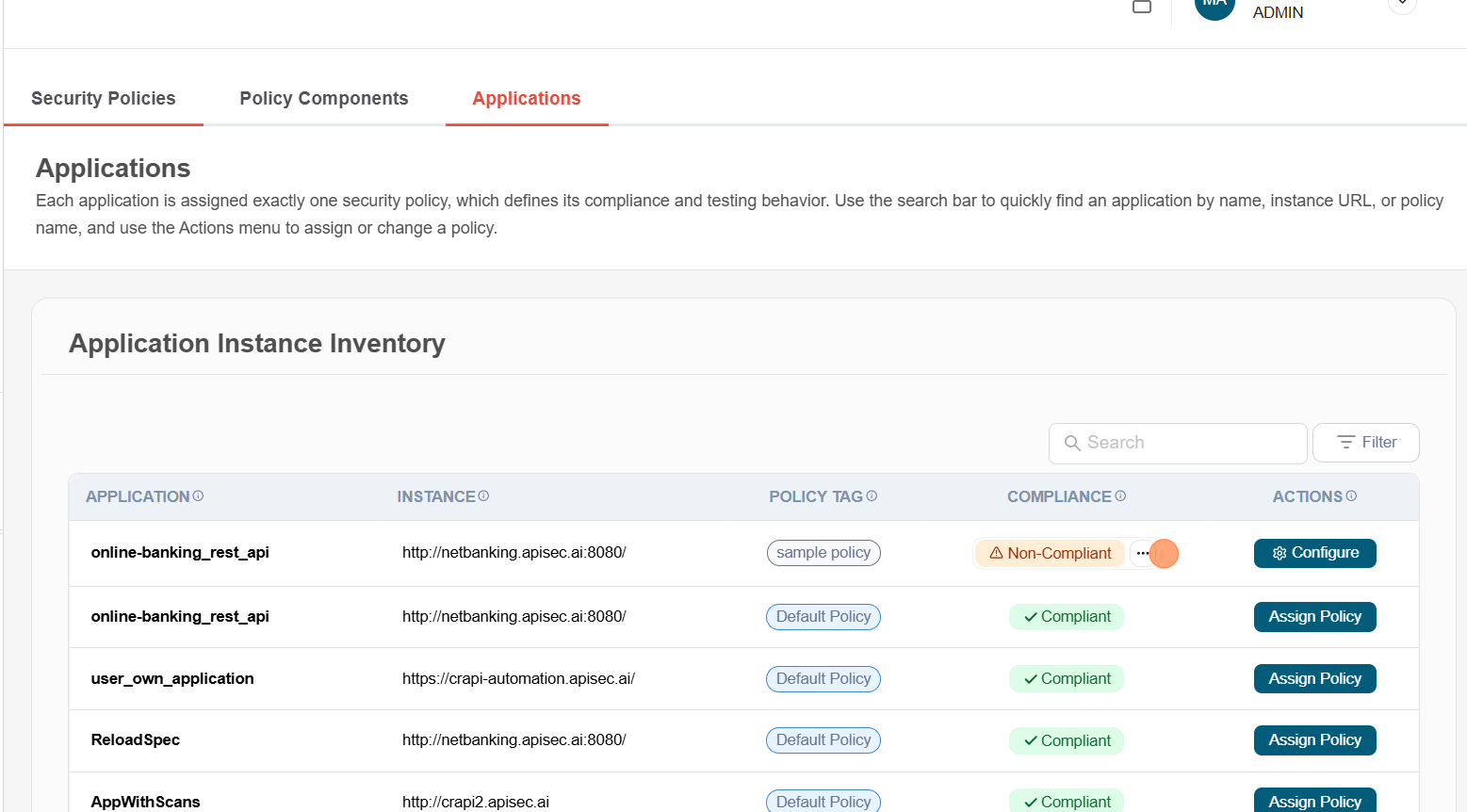Click the rectangle icon left of avatar
The height and width of the screenshot is (812, 1467).
(x=1142, y=7)
